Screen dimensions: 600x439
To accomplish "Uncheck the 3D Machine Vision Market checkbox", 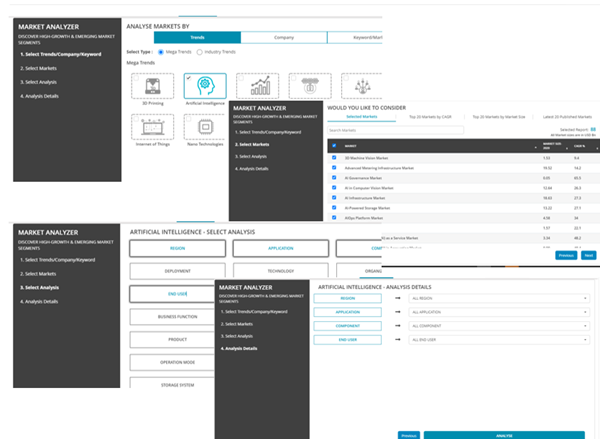I will pyautogui.click(x=334, y=158).
